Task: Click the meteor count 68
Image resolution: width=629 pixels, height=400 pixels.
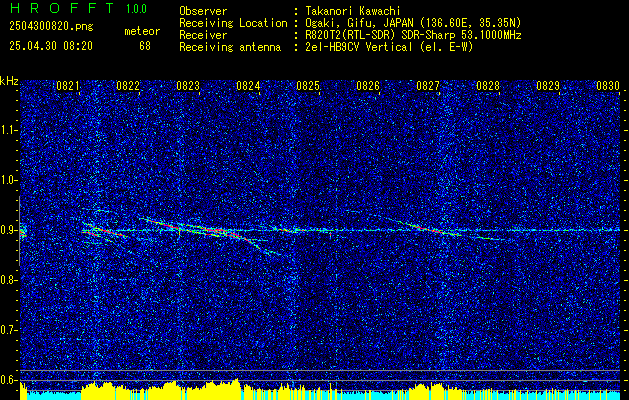Action: click(x=145, y=46)
